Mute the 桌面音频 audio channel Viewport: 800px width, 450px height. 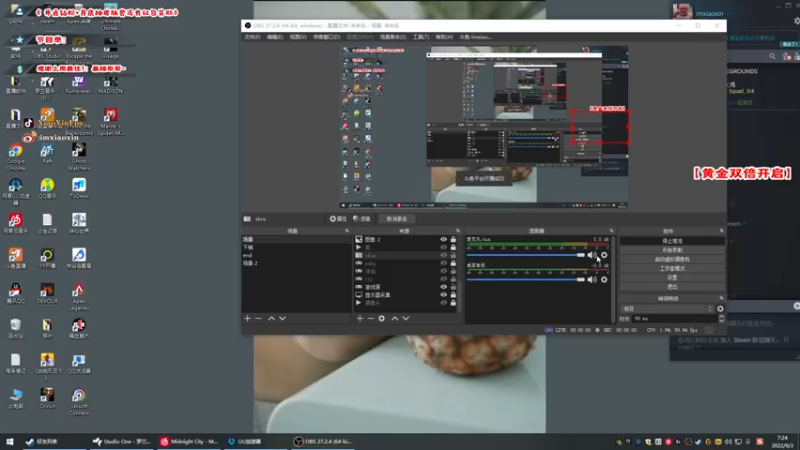(x=592, y=280)
